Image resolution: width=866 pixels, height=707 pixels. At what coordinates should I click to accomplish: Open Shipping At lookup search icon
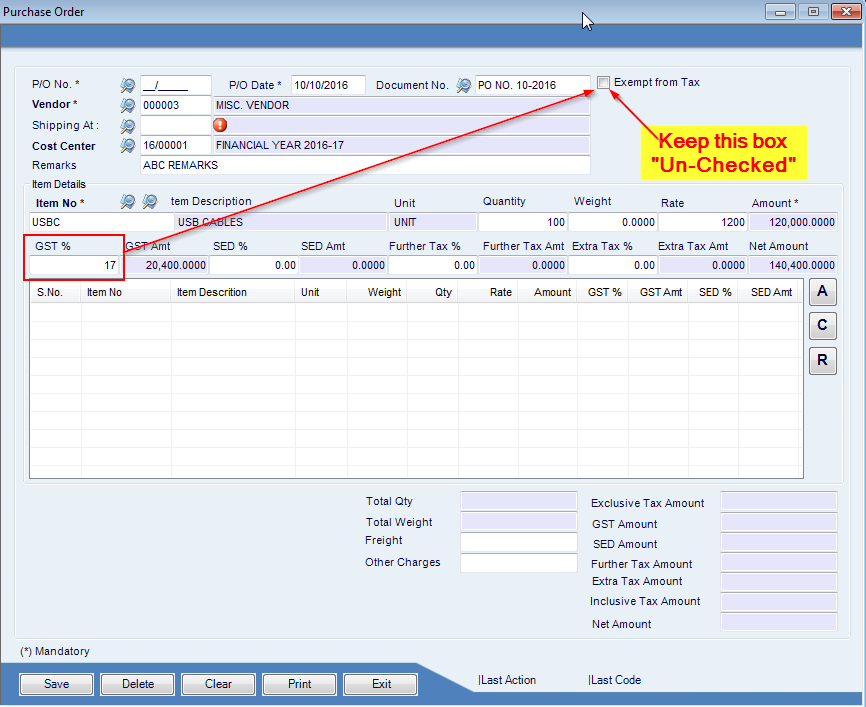(x=128, y=126)
